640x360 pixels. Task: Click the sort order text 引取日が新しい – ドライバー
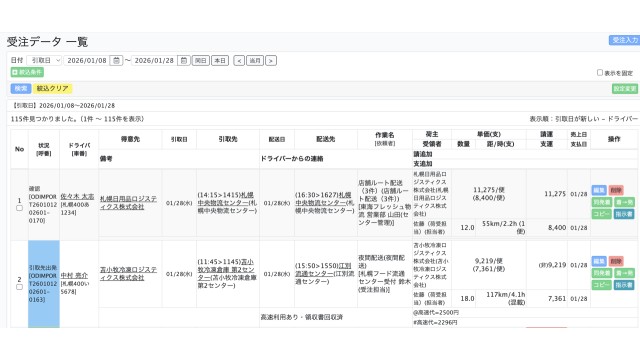click(596, 119)
